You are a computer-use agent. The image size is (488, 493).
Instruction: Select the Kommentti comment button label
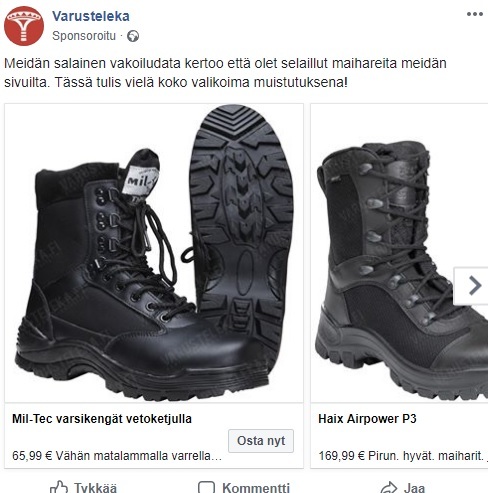click(256, 488)
